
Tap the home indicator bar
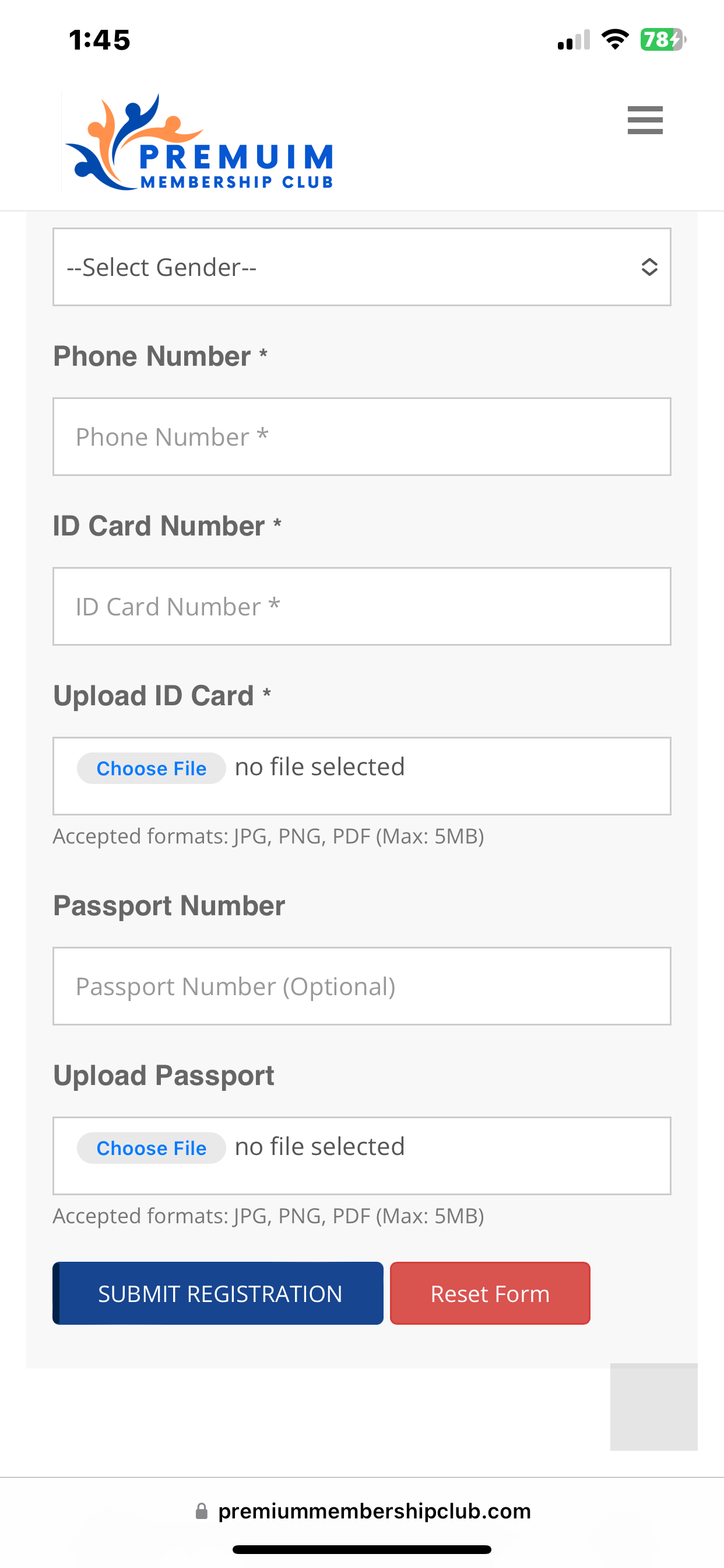362,1549
